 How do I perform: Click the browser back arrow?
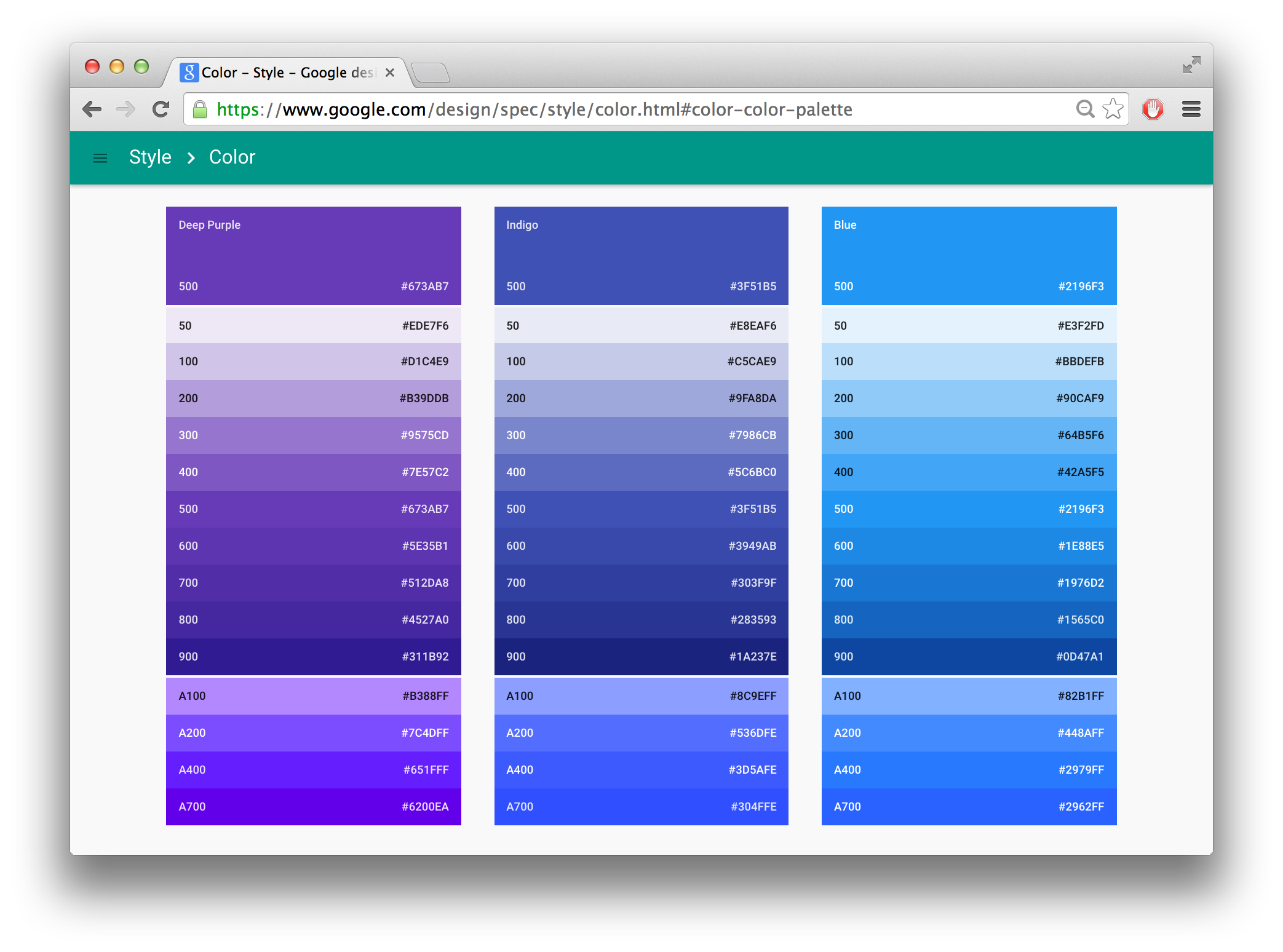coord(92,109)
